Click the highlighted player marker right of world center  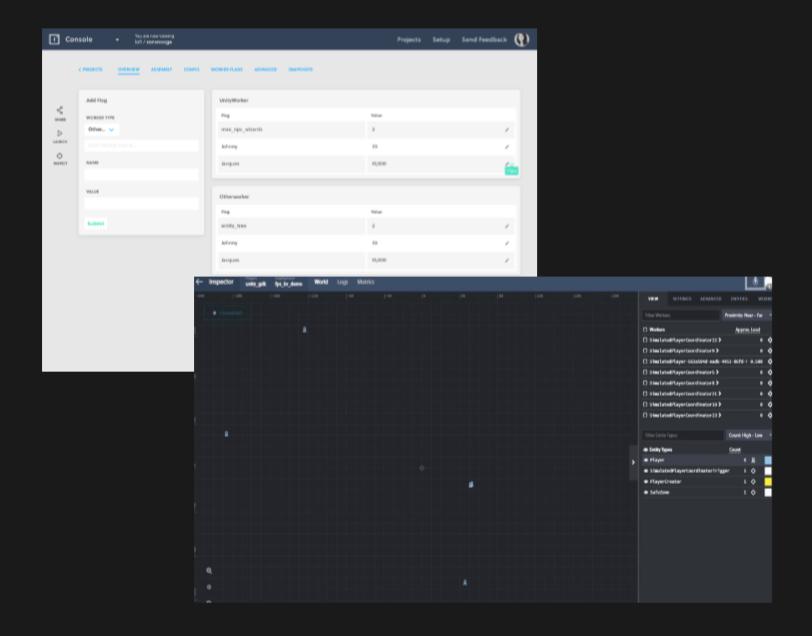coord(471,485)
